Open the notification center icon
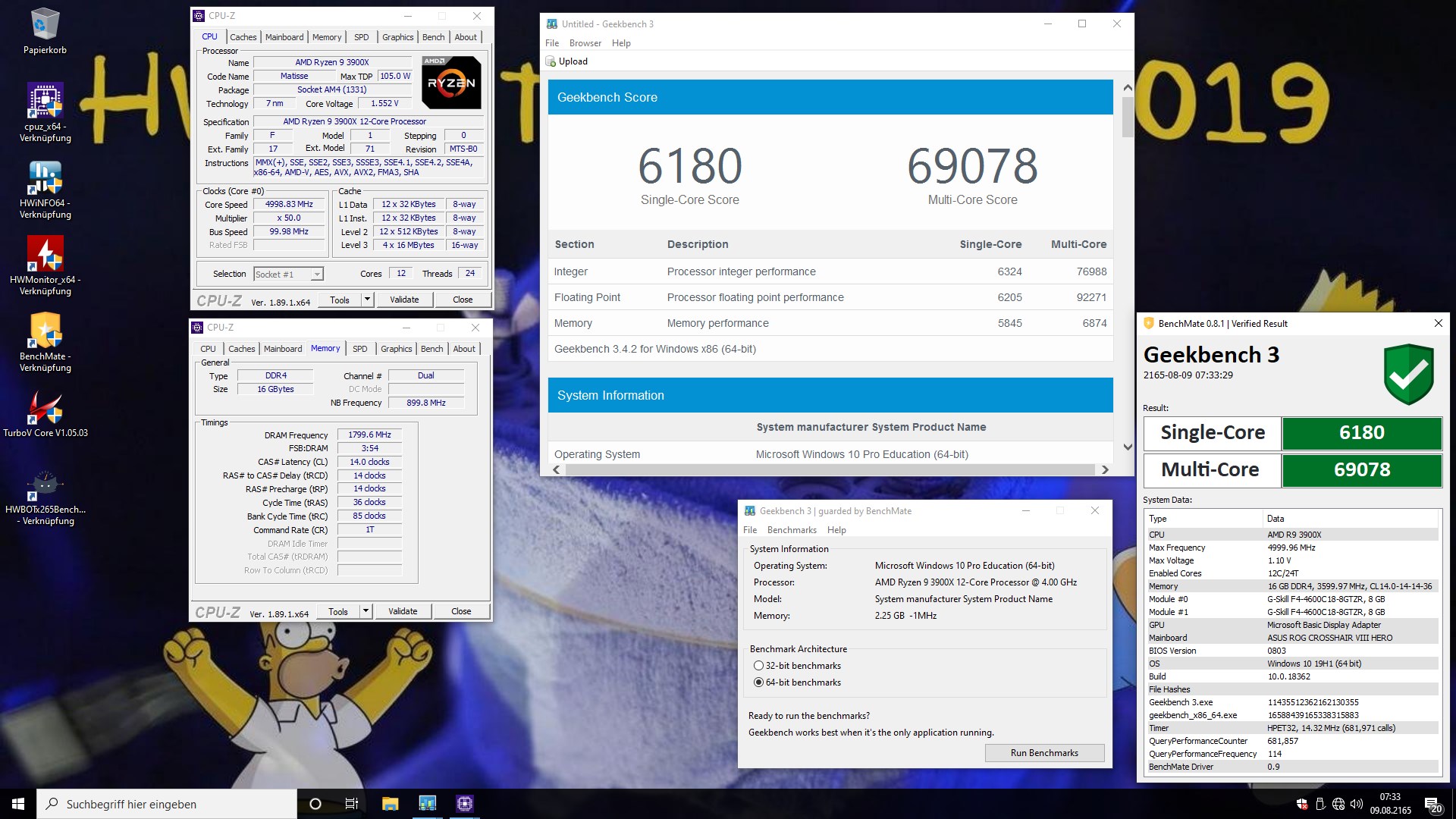Image resolution: width=1456 pixels, height=819 pixels. pos(1433,804)
